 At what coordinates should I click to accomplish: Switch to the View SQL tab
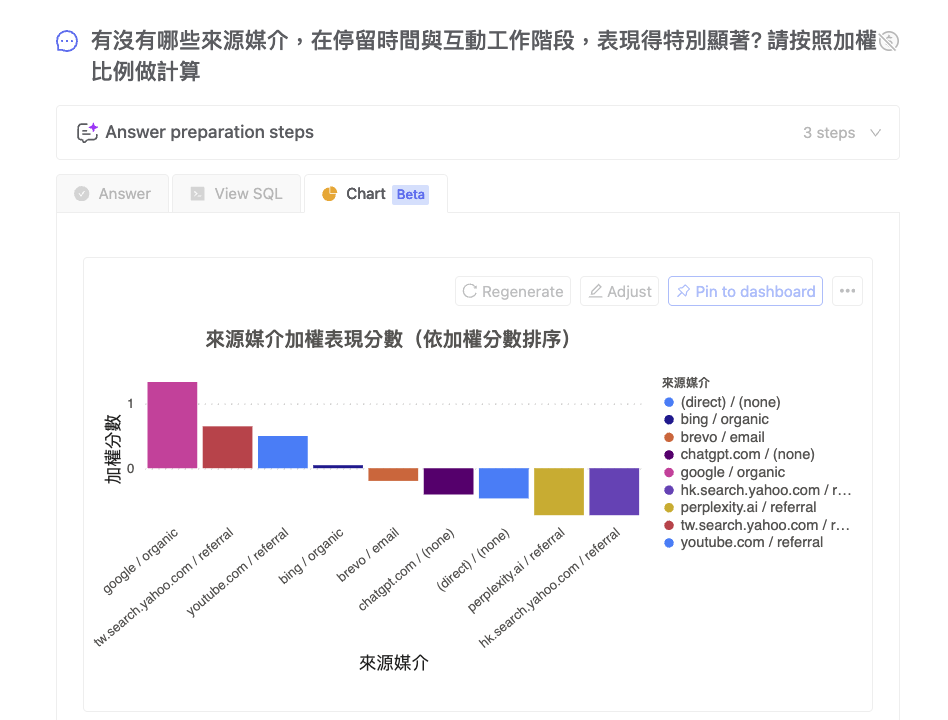coord(236,193)
